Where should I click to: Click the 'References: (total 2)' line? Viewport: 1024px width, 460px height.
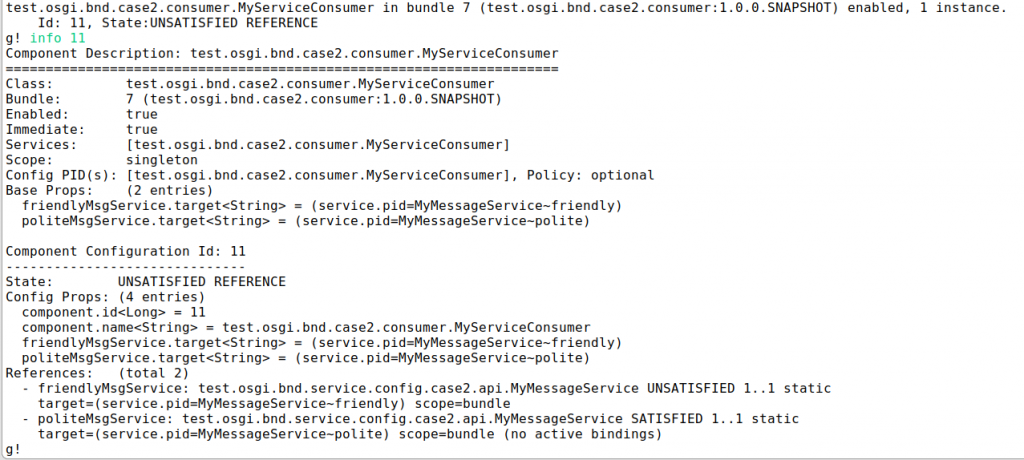tap(97, 373)
